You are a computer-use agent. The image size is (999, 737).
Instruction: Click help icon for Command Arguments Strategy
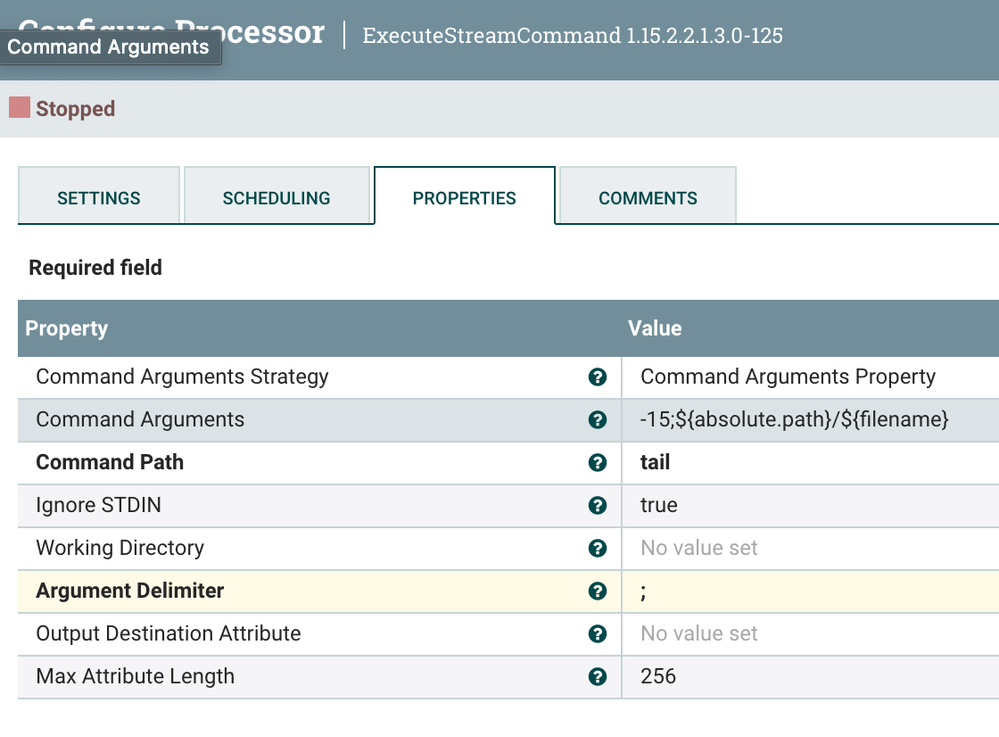597,377
